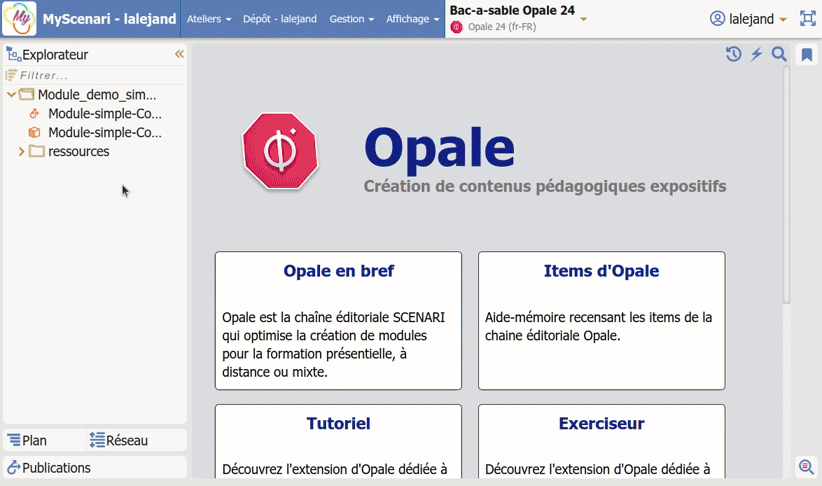
Task: Open the Tutoriel card
Action: tap(338, 441)
